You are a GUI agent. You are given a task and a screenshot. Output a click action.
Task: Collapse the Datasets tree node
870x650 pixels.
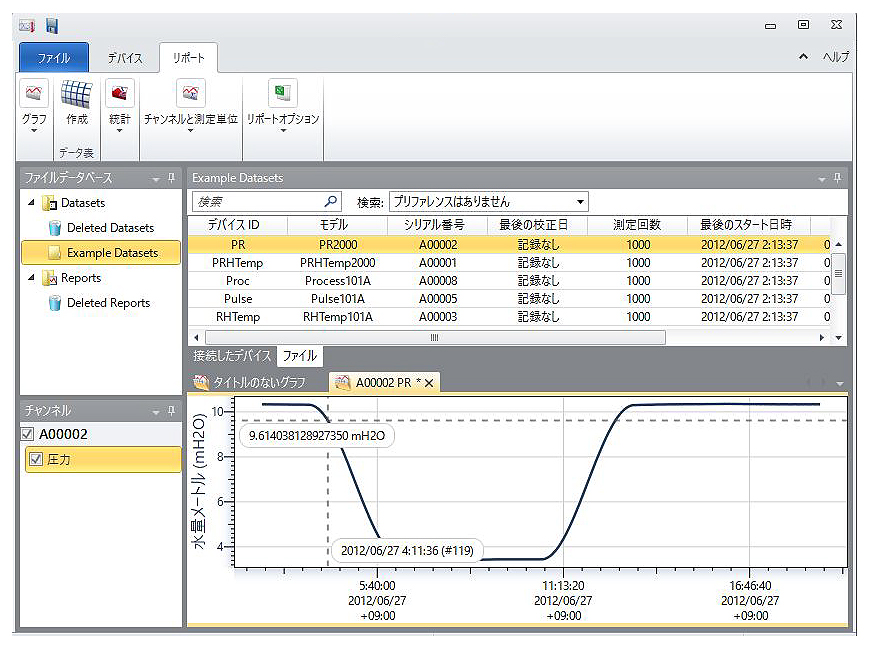point(31,203)
